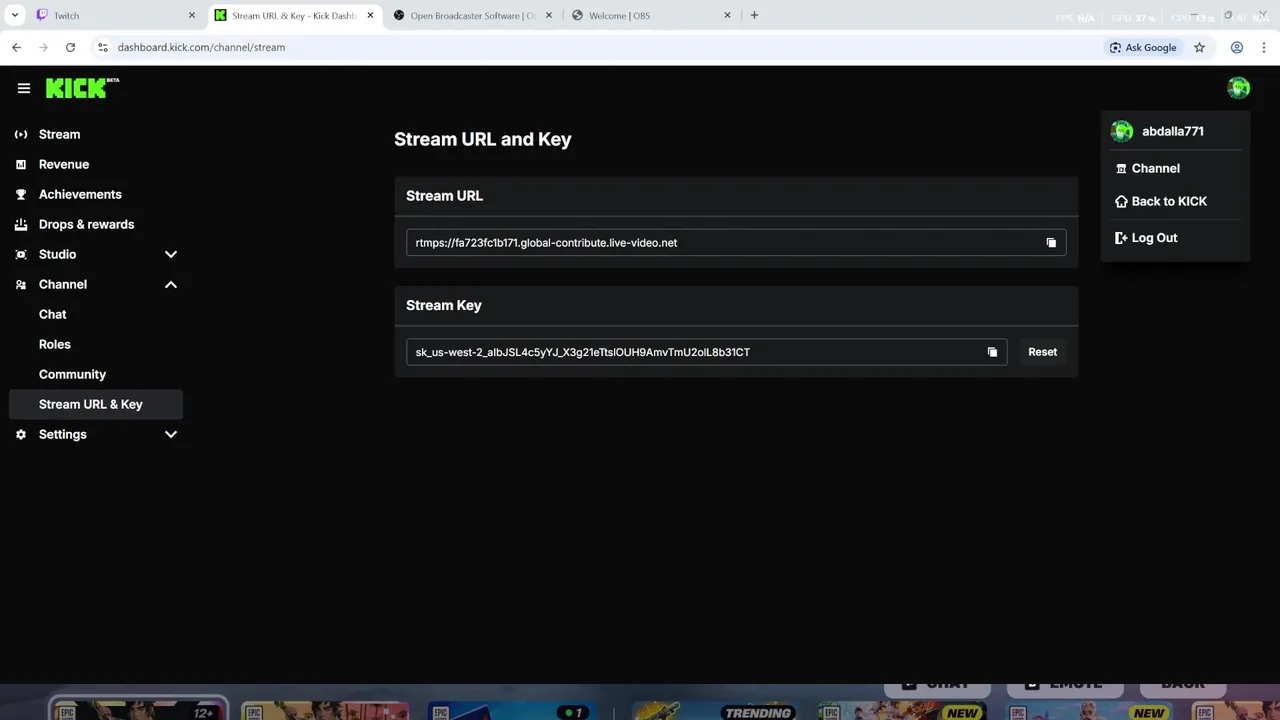Click the Revenue sidebar icon

pos(21,164)
